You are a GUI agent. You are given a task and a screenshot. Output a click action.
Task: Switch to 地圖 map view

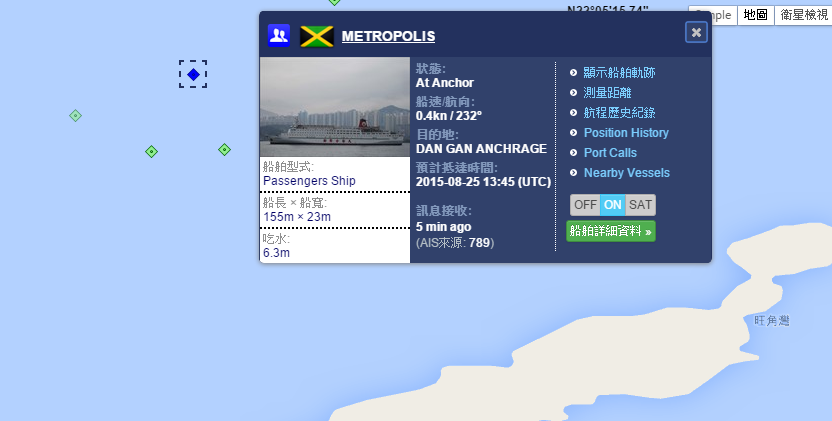[x=756, y=15]
